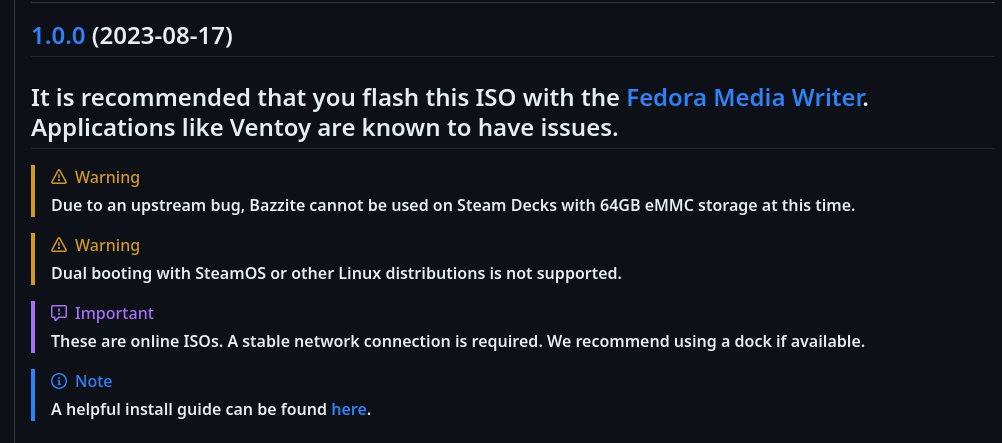Click the Important callout speech bubble icon
The width and height of the screenshot is (1002, 443).
pyautogui.click(x=59, y=314)
